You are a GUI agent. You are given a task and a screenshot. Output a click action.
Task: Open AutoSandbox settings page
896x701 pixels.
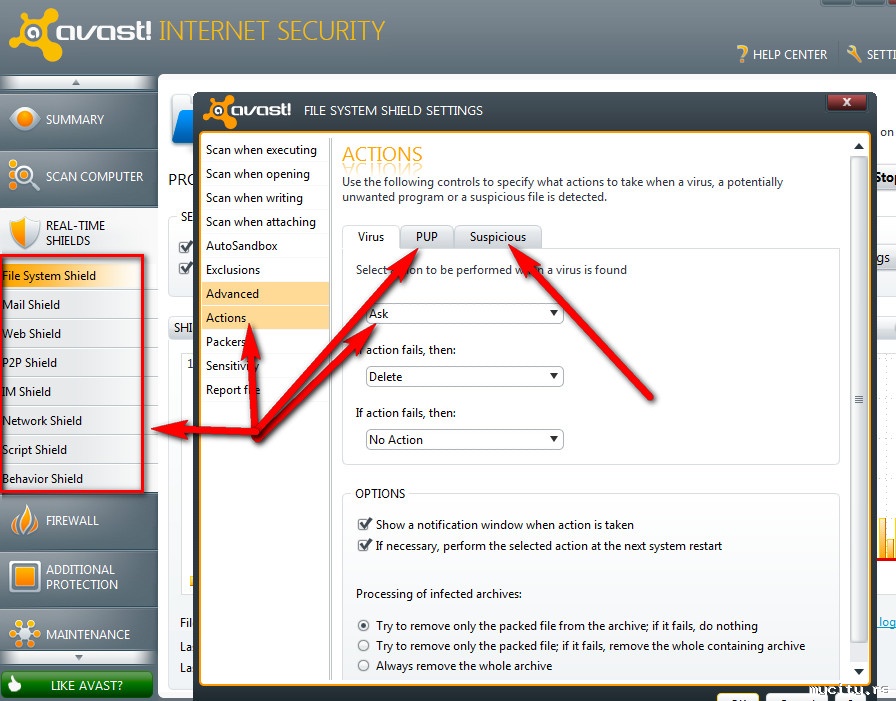pyautogui.click(x=265, y=246)
